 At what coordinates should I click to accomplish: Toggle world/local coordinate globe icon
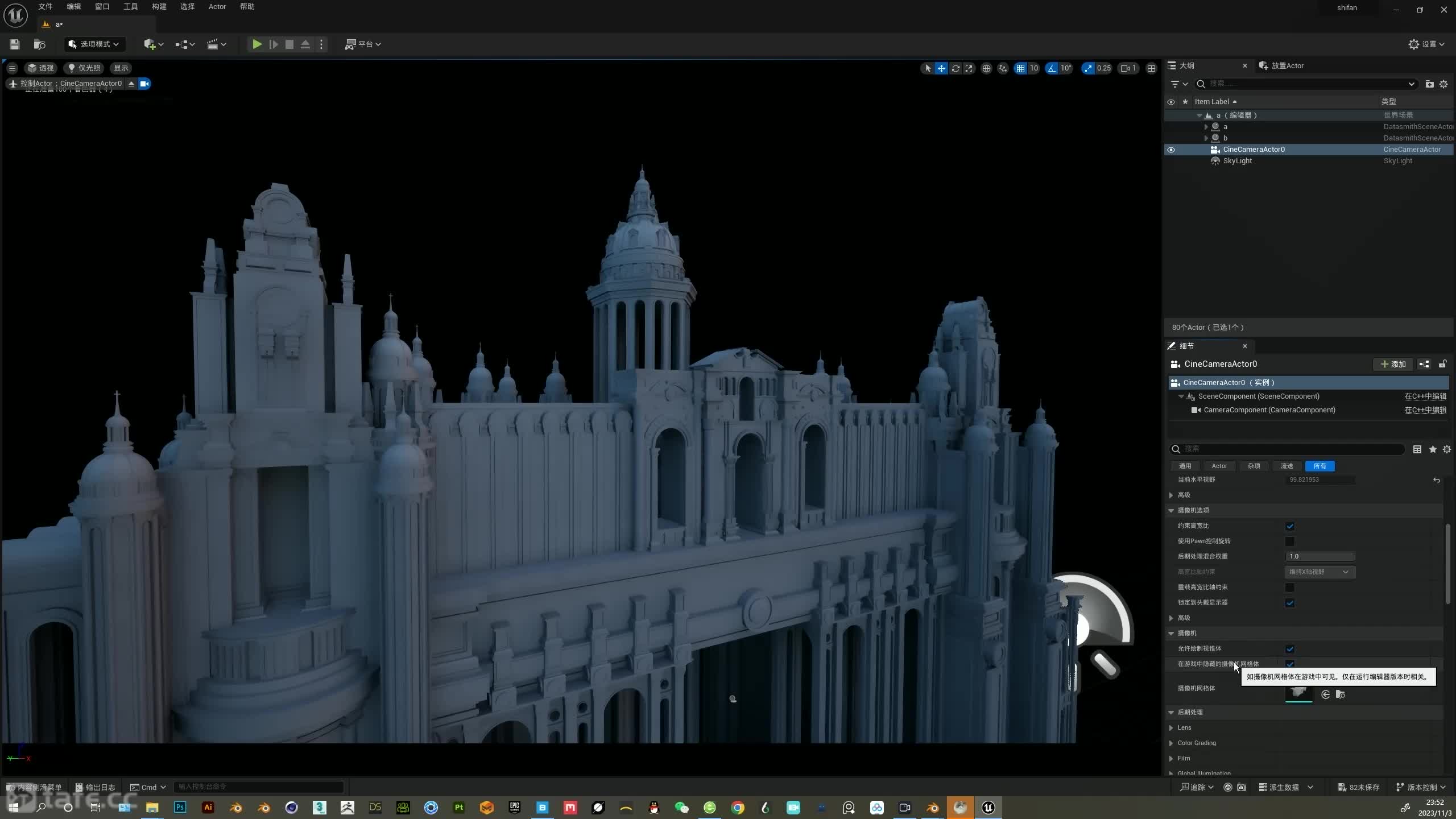coord(986,68)
